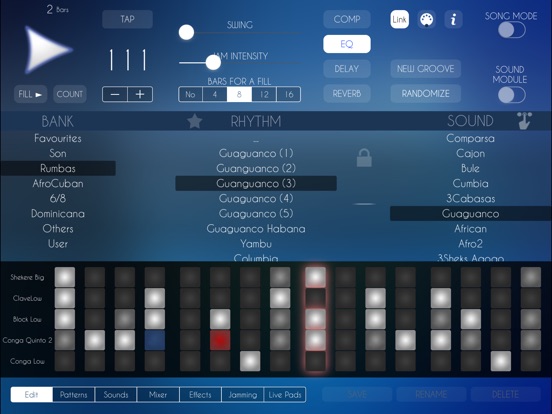Open the MIDI settings icon
552x414 pixels.
(426, 19)
